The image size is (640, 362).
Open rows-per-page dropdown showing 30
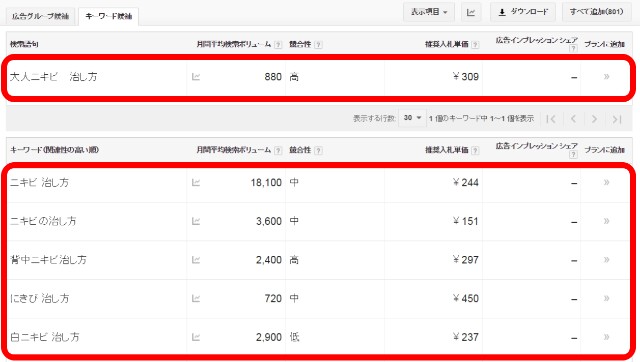412,118
